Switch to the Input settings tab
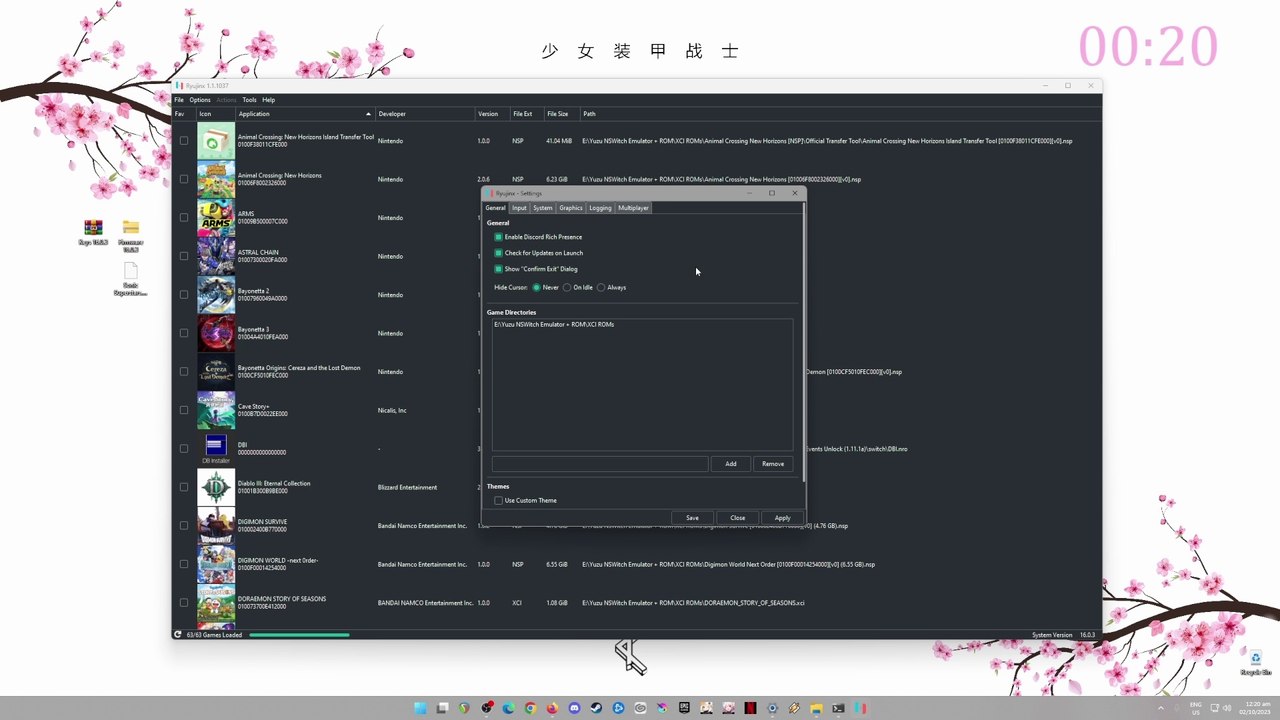This screenshot has height=720, width=1280. (519, 208)
